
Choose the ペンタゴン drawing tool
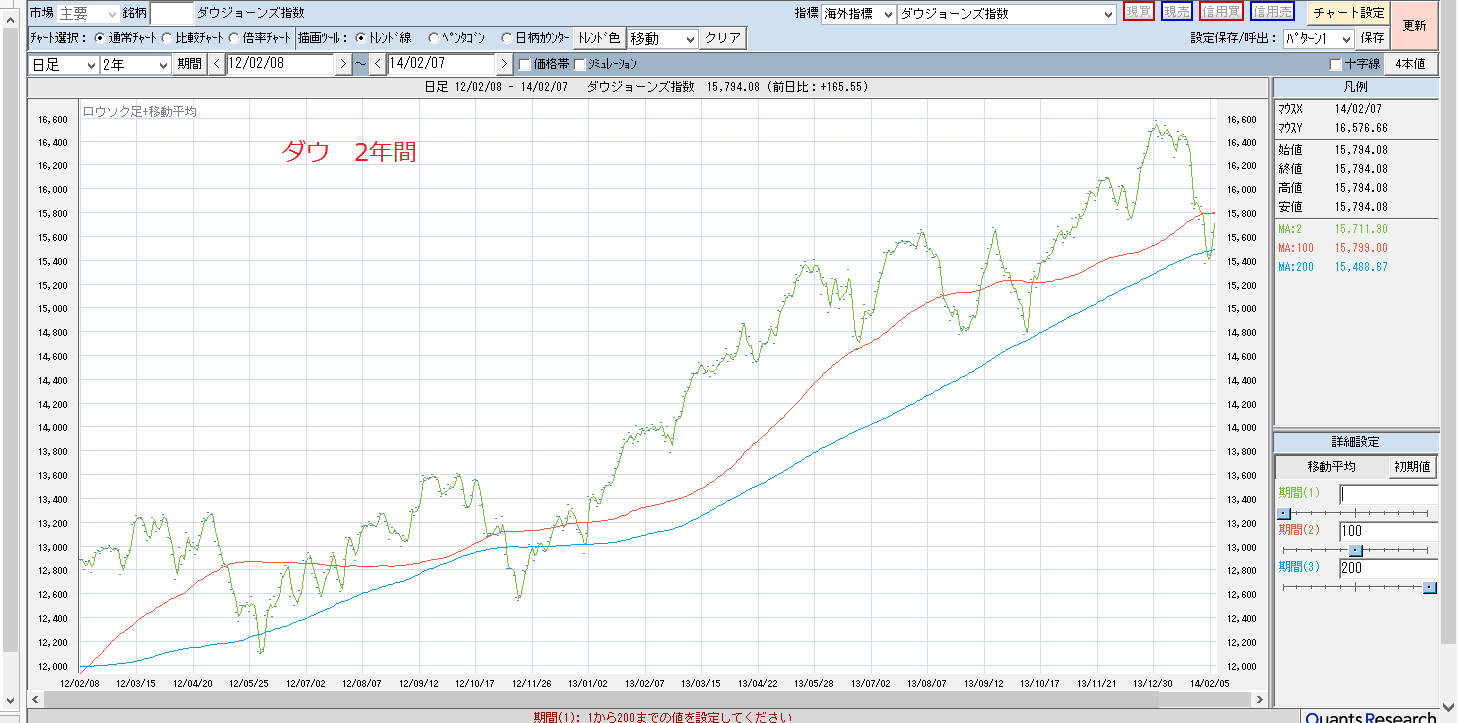[x=433, y=38]
